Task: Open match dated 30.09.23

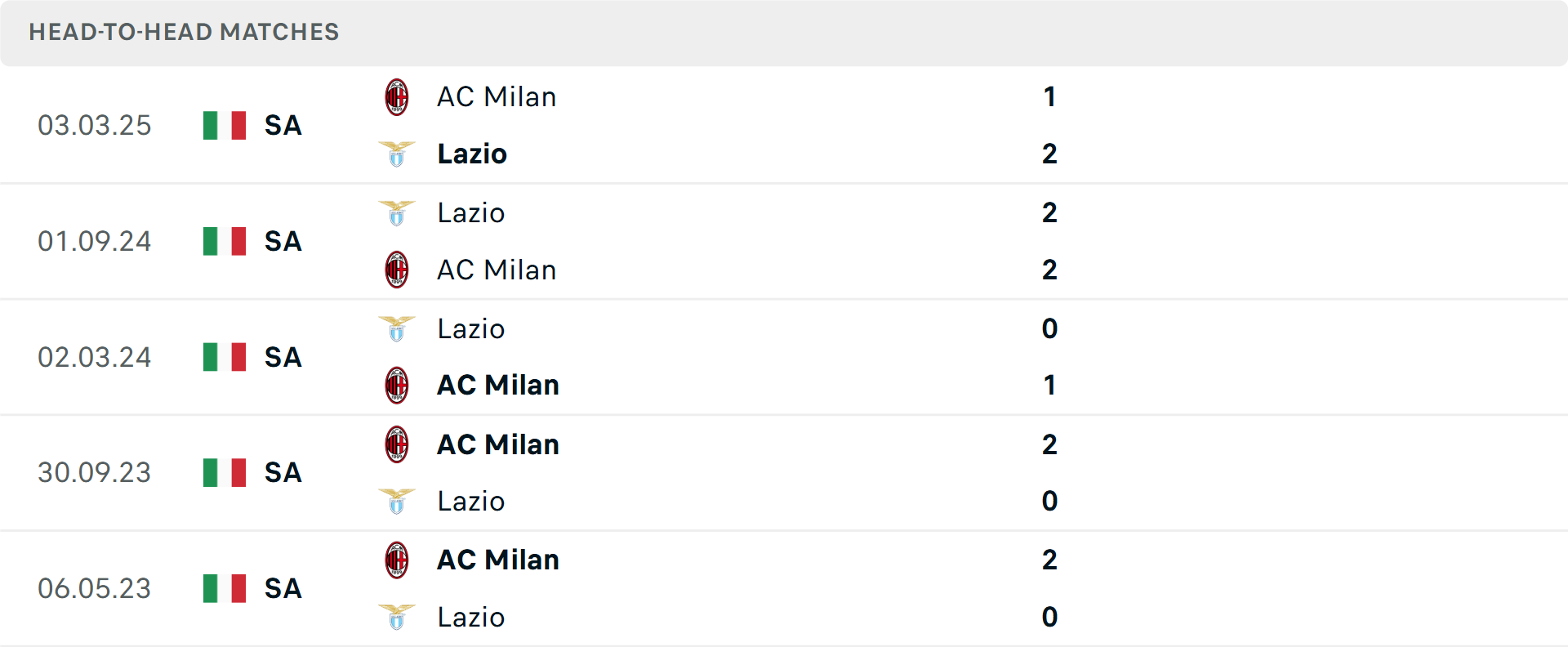Action: 95,473
